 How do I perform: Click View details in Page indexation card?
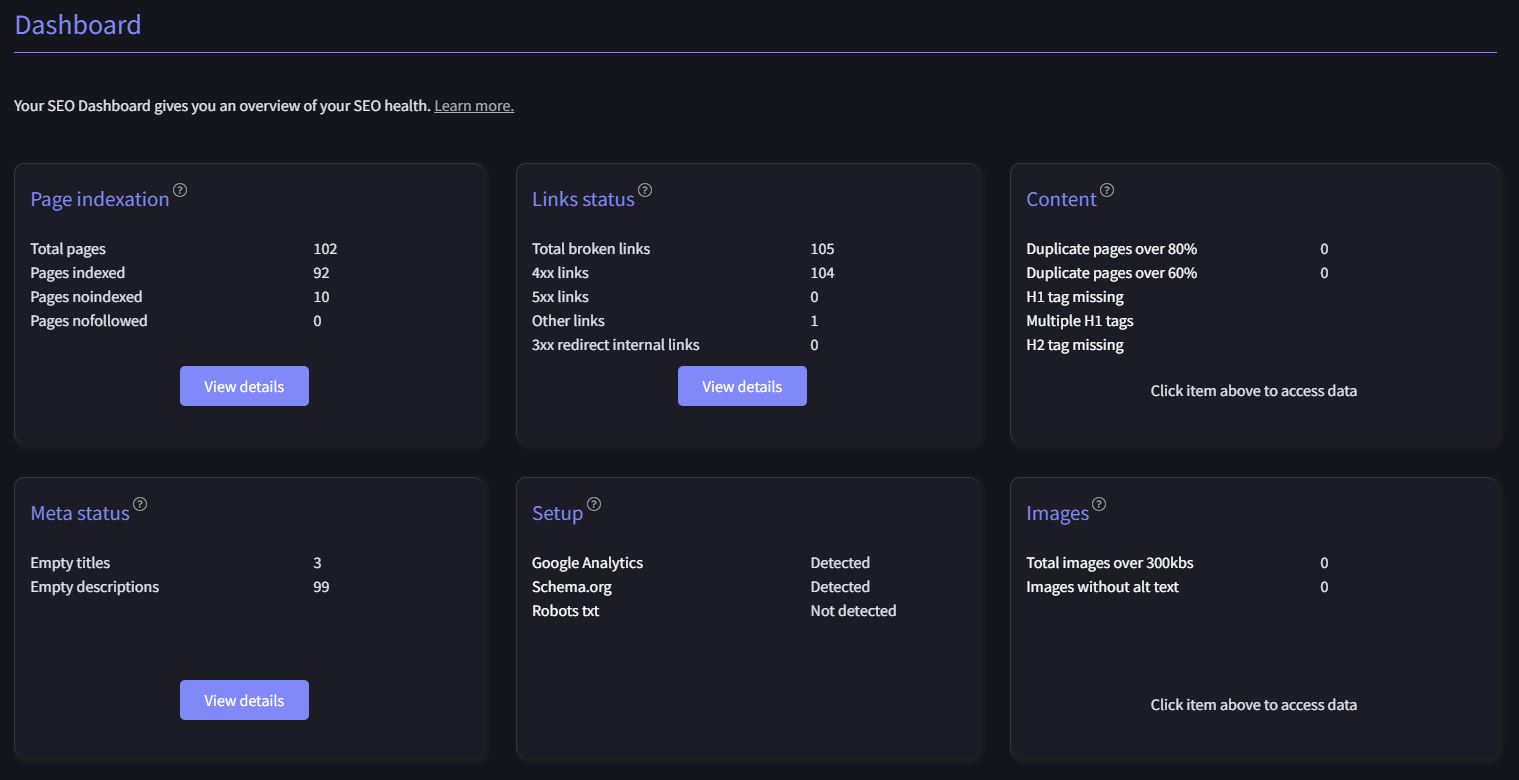[244, 386]
